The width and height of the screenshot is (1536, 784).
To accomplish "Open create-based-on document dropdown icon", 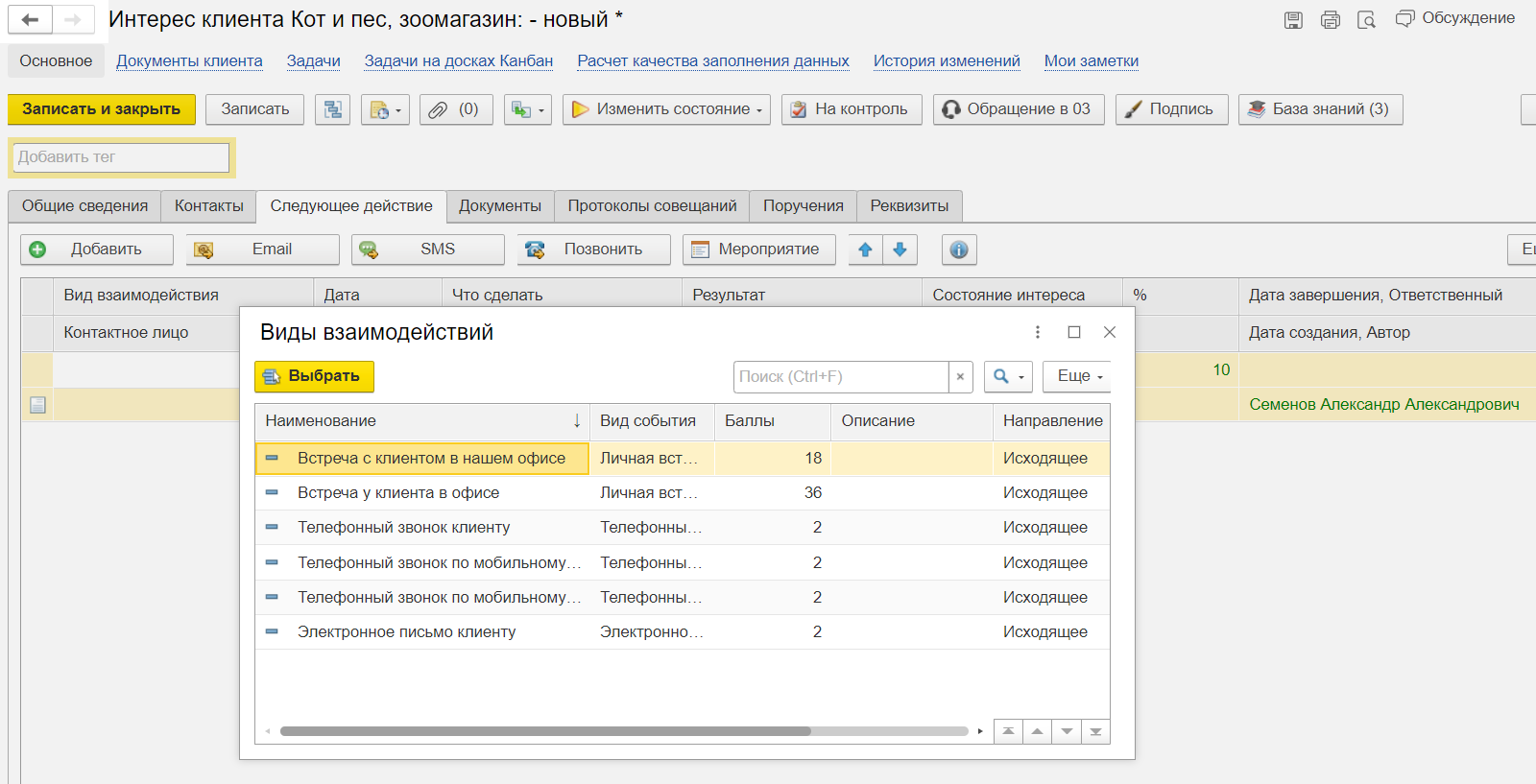I will (x=385, y=109).
